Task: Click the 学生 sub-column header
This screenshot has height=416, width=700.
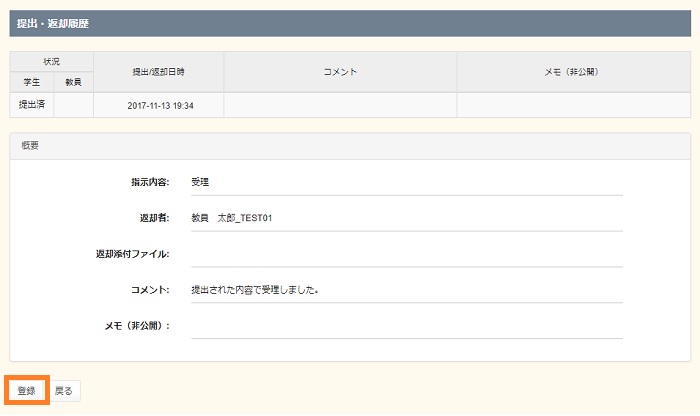Action: tap(31, 82)
